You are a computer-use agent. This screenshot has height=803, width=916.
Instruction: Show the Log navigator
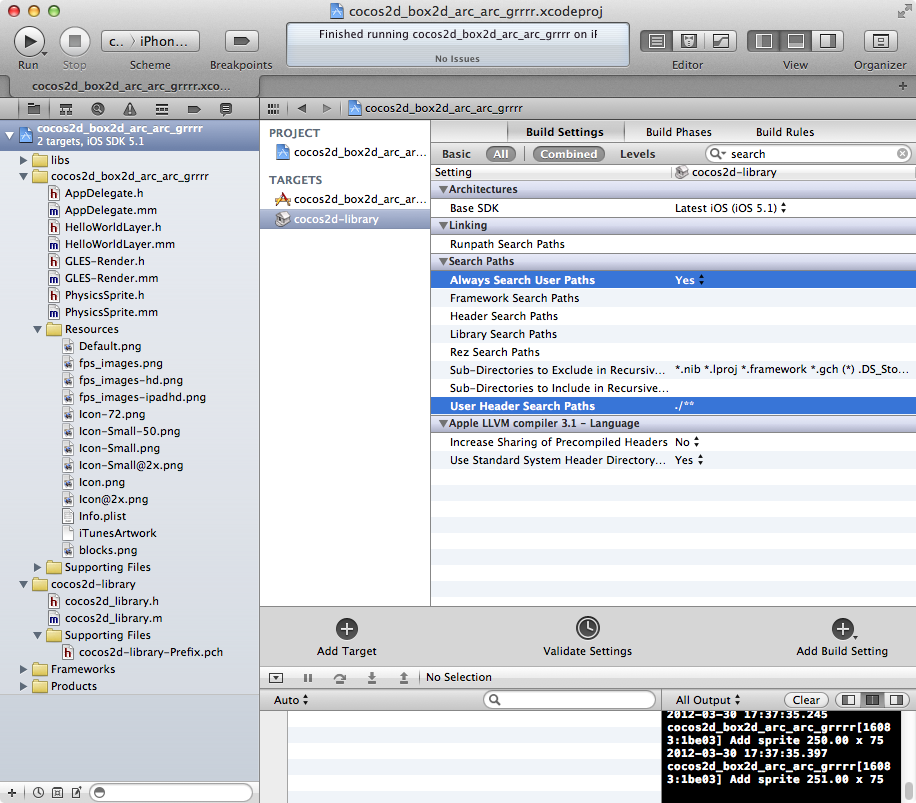tap(225, 109)
